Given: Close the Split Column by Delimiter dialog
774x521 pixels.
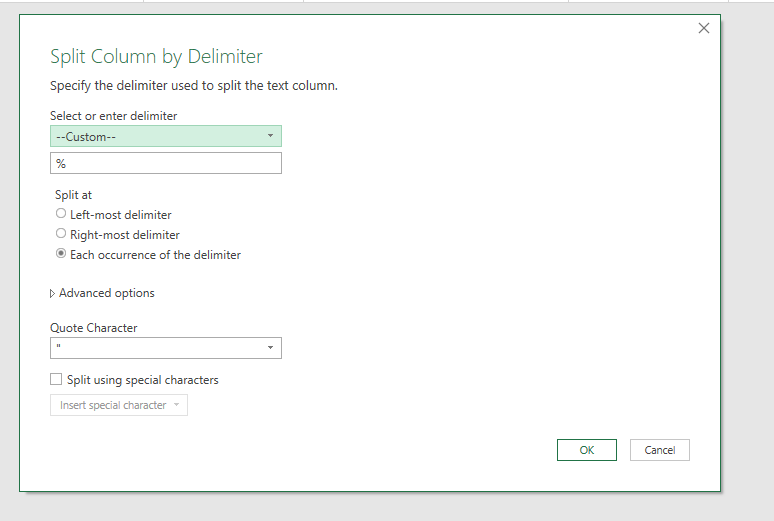Looking at the screenshot, I should [703, 28].
